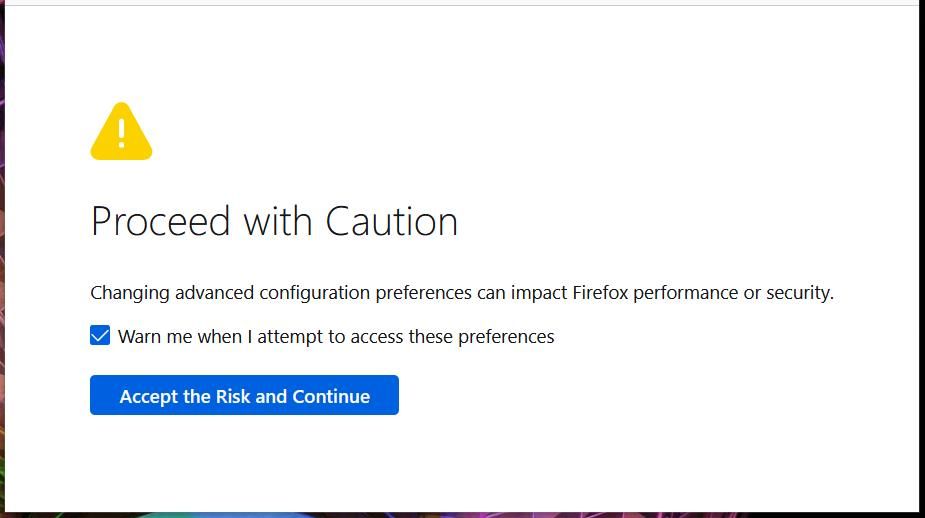925x518 pixels.
Task: Click the dark wallpaper strip below the page
Action: point(460,514)
